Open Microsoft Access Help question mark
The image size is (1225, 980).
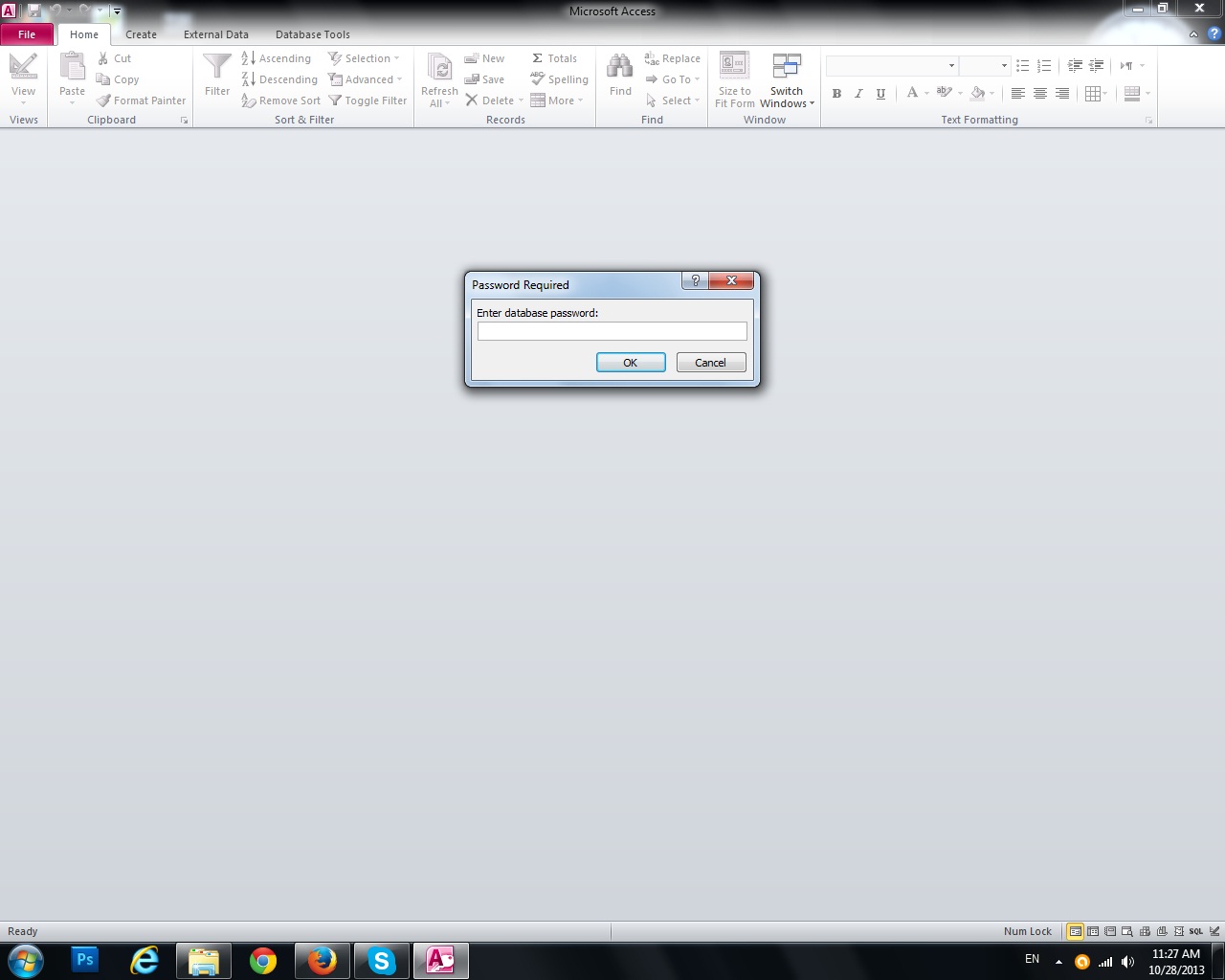tap(1214, 34)
